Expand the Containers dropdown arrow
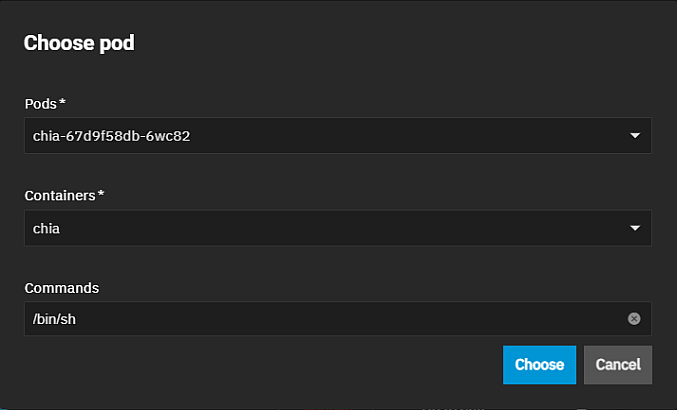This screenshot has height=410, width=677. pyautogui.click(x=635, y=228)
